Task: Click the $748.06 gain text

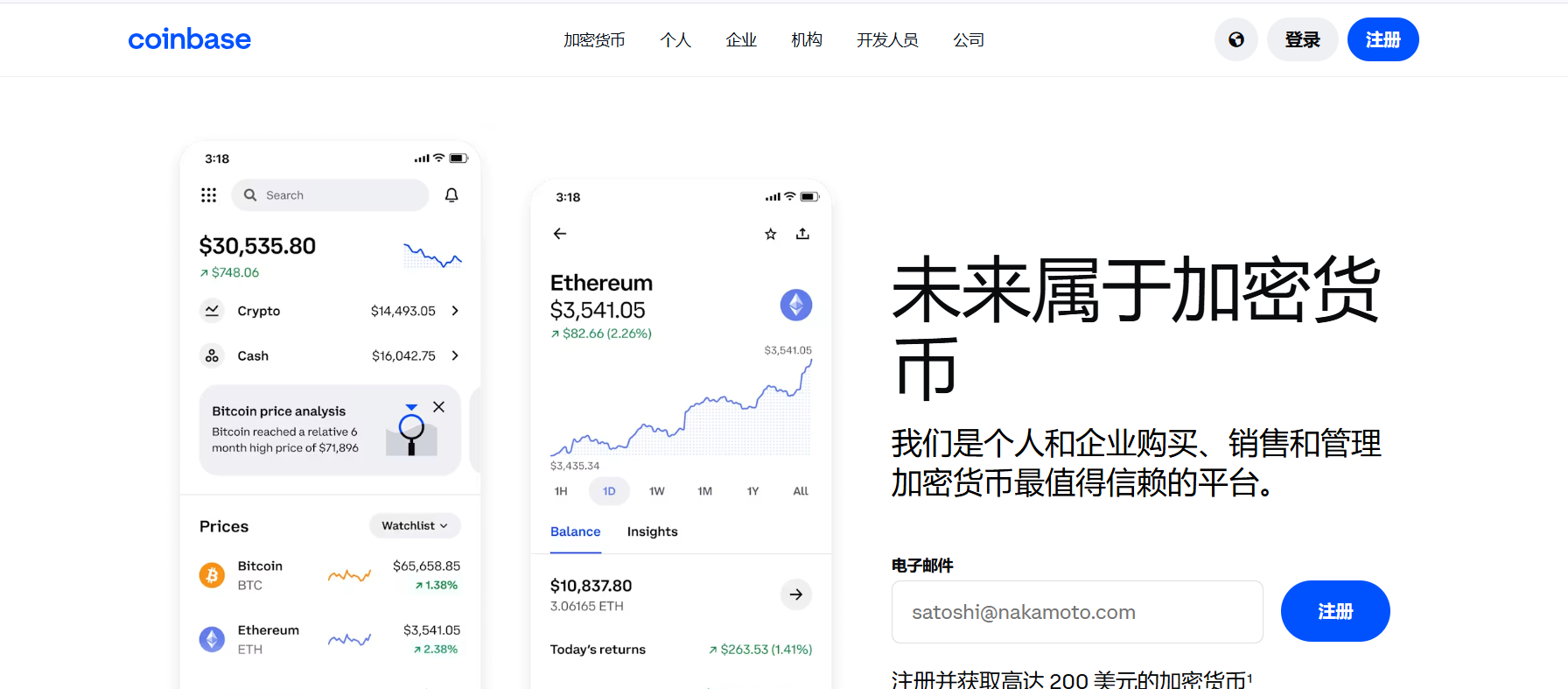Action: pos(230,273)
